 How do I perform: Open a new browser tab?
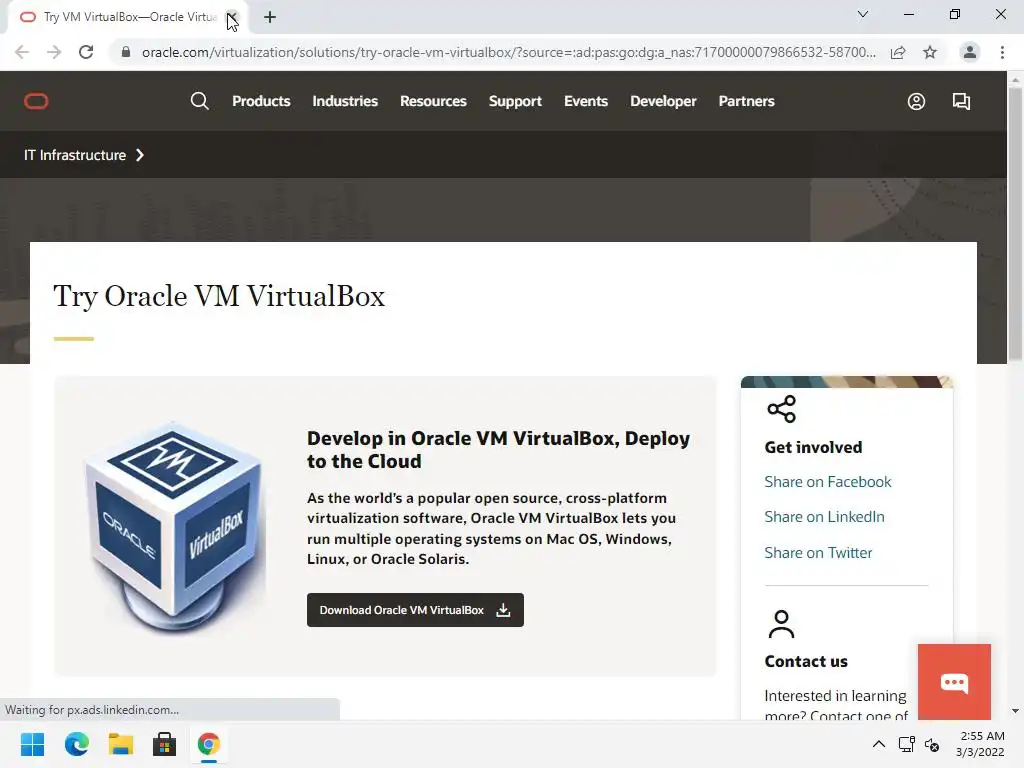270,17
